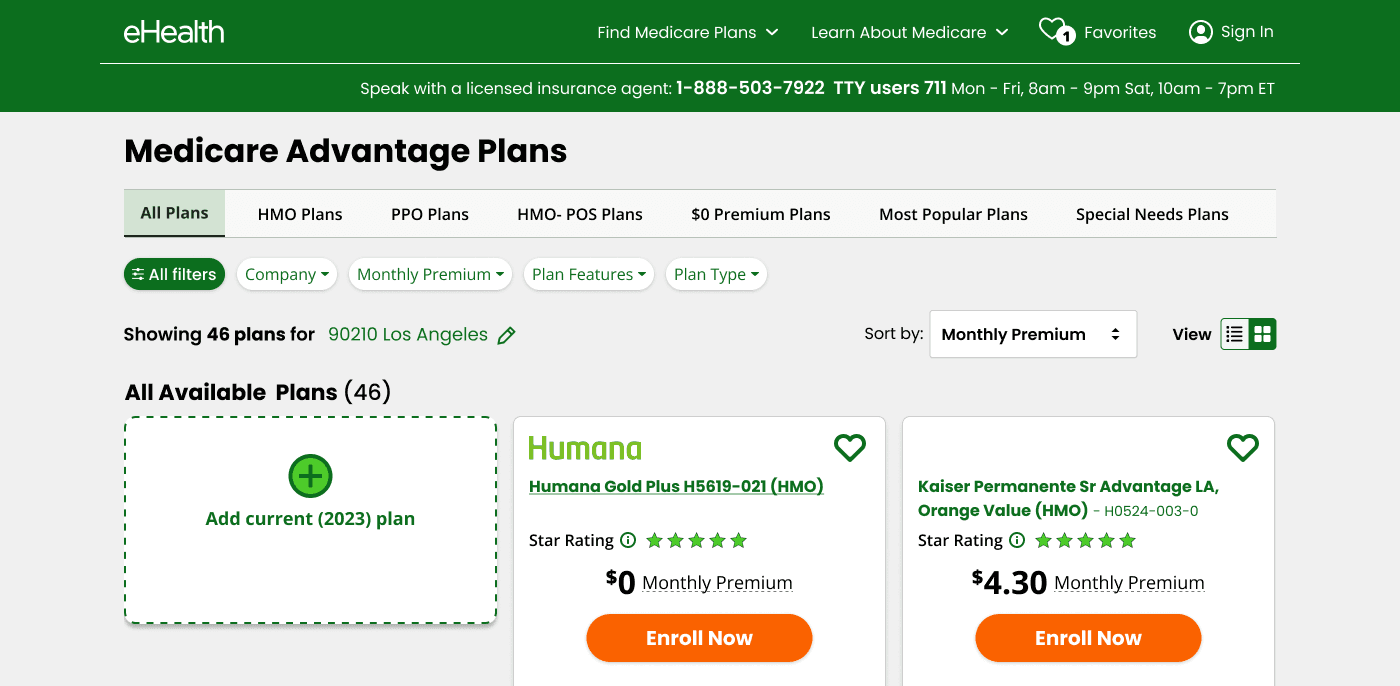Screen dimensions: 1400x686
Task: Open Humana Gold Plus H5619-021 (HMO) link
Action: point(676,487)
